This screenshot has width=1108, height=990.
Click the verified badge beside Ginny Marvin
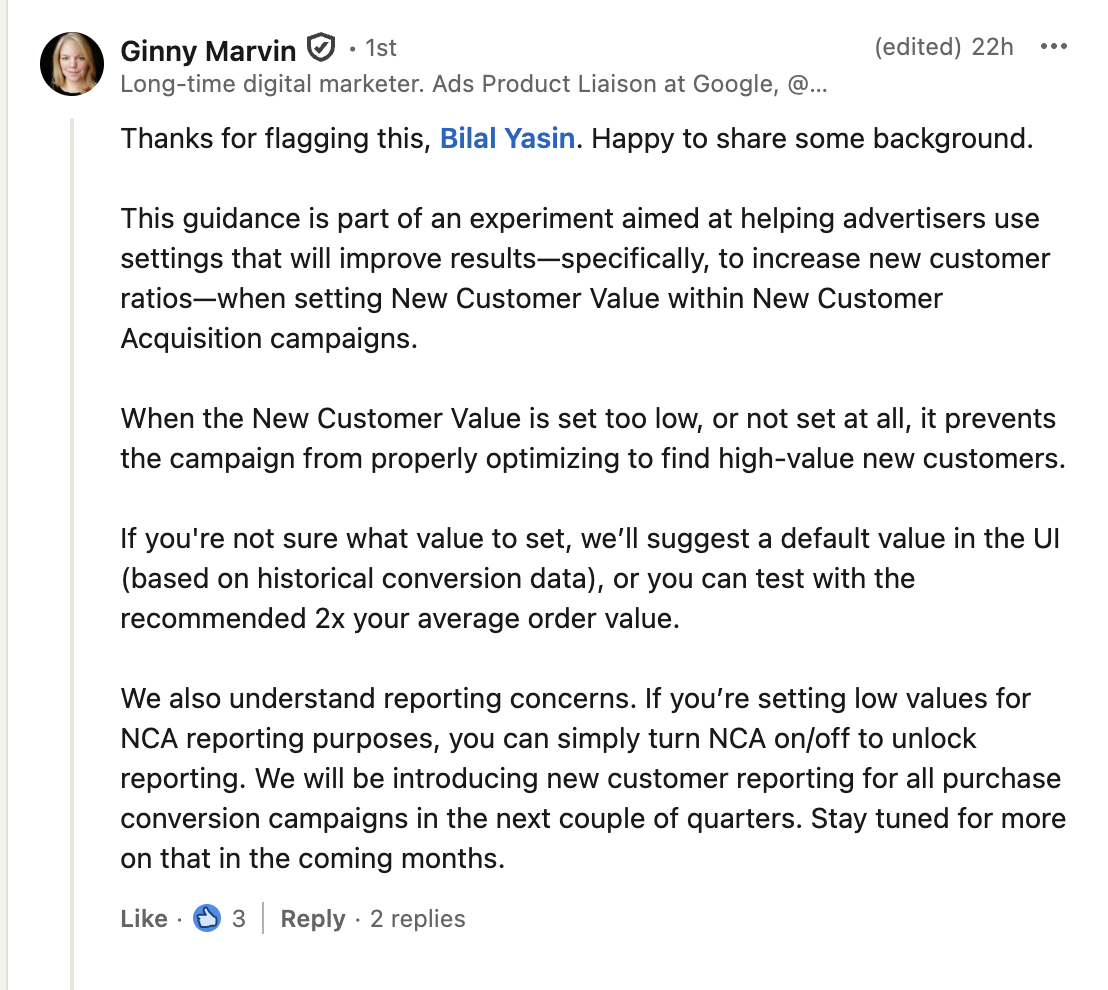[319, 48]
